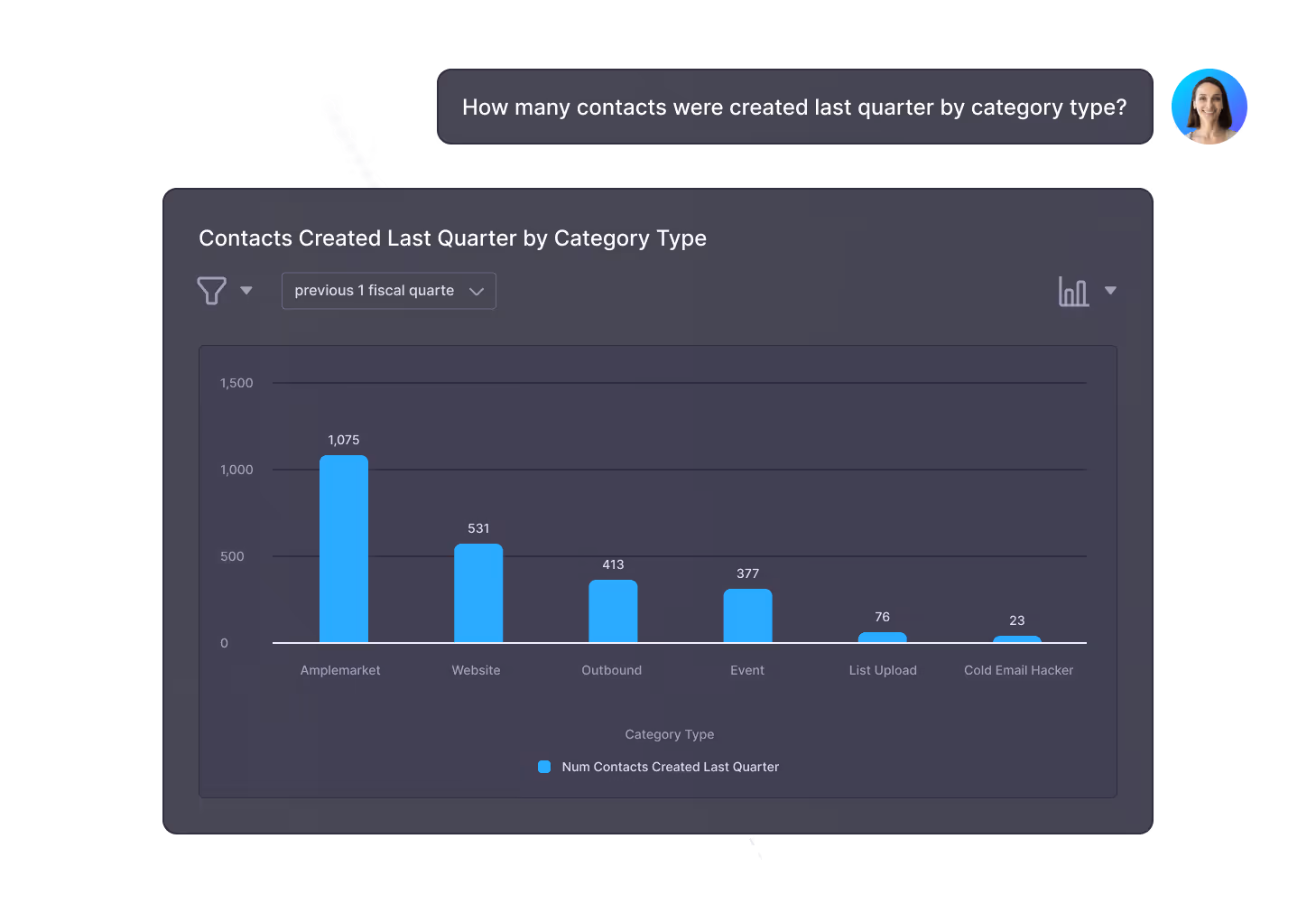
Task: Click the chart title 'Contacts Created Last Quarter'
Action: point(451,238)
